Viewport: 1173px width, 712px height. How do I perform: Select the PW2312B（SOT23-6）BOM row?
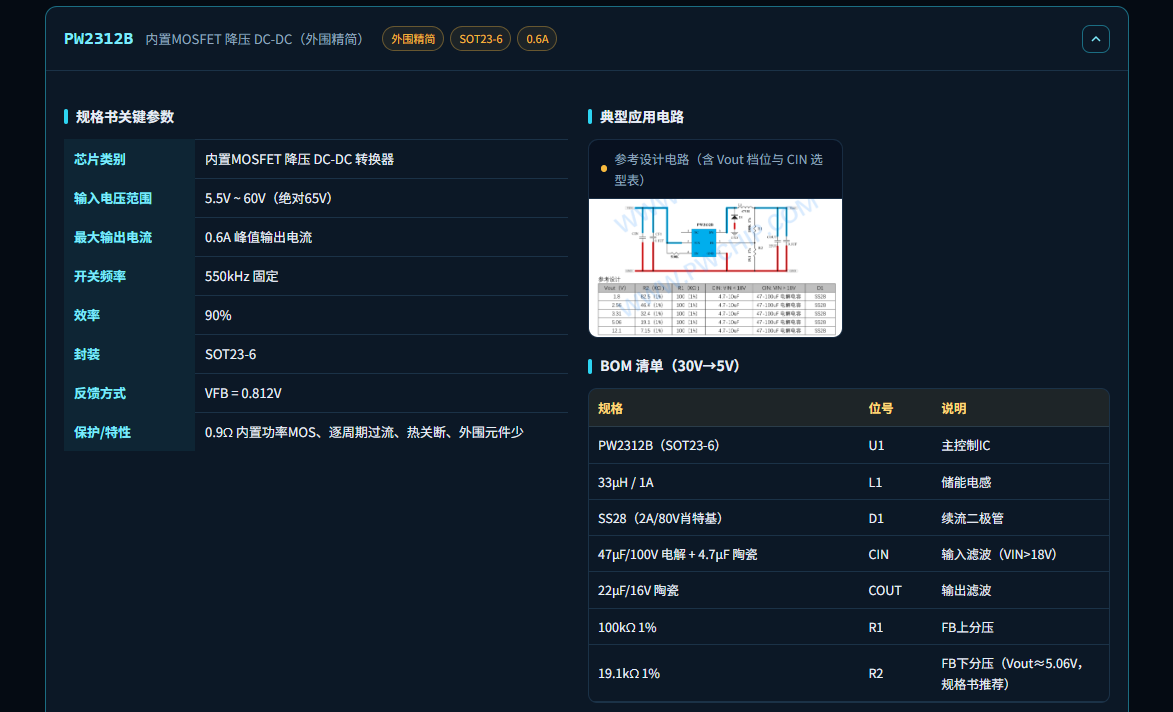848,445
